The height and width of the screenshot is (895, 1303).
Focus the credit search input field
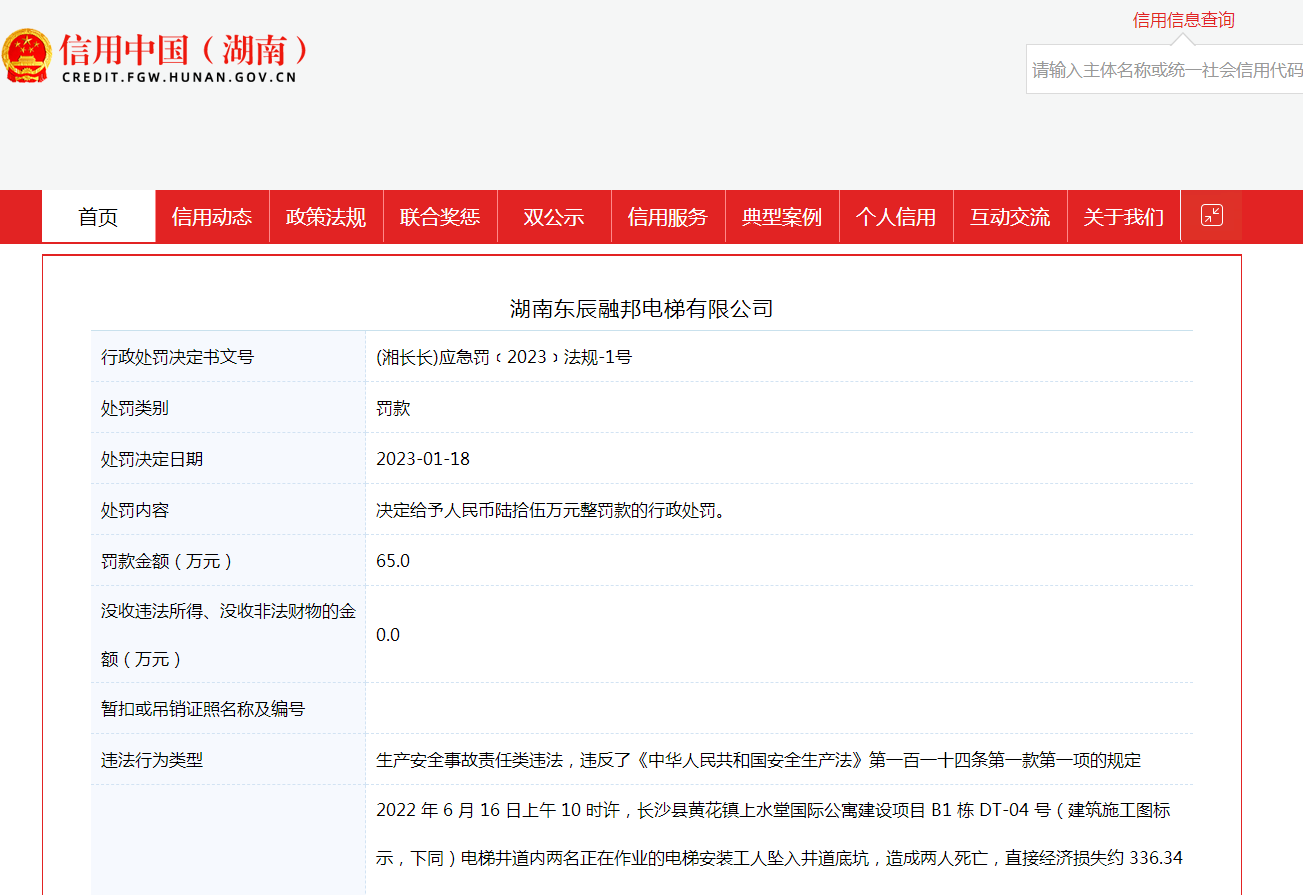point(1165,70)
